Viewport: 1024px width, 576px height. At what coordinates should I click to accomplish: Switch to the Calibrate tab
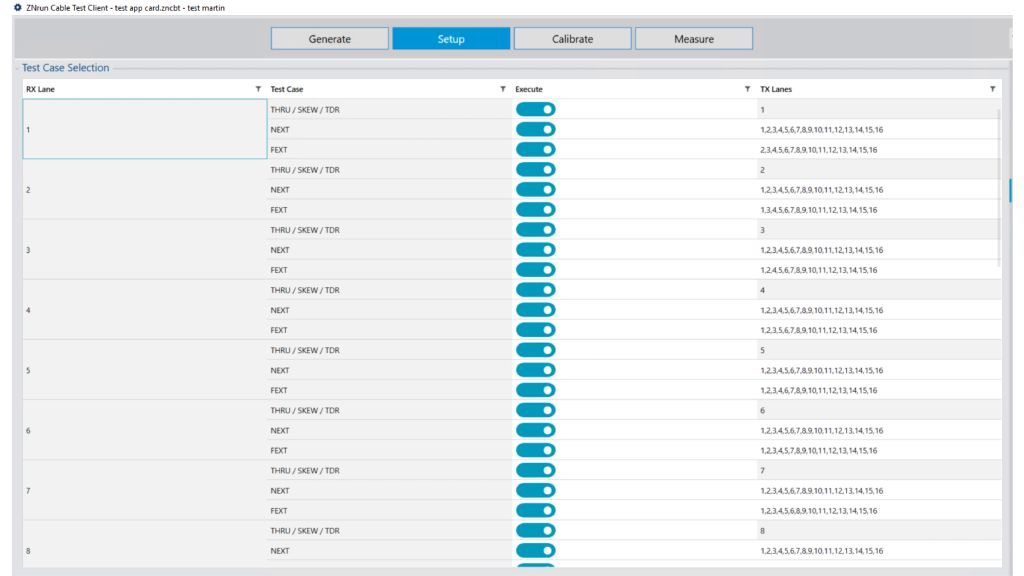point(571,38)
